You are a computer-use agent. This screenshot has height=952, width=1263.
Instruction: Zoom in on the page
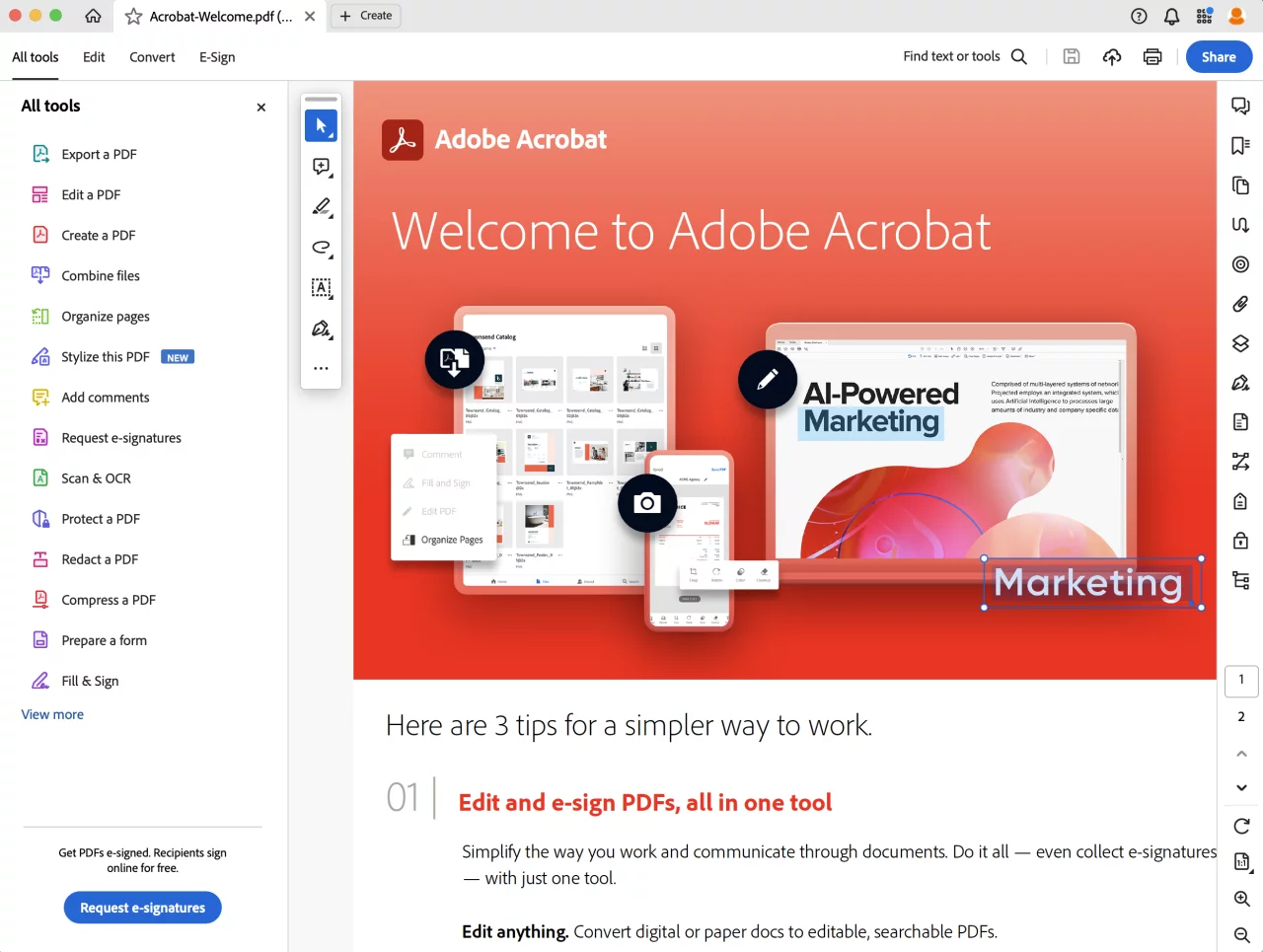coord(1240,899)
